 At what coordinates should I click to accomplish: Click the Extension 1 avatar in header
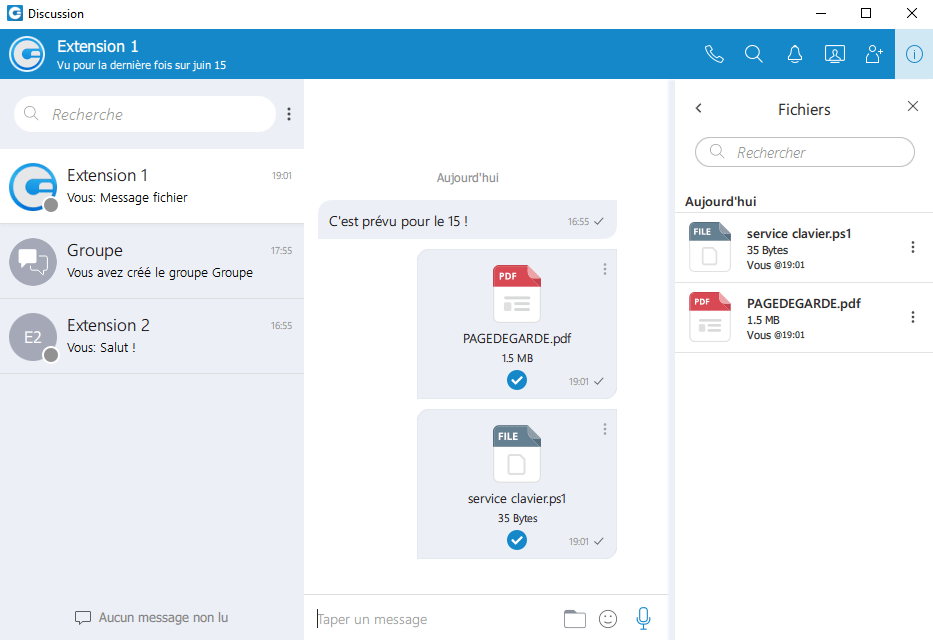pyautogui.click(x=27, y=54)
